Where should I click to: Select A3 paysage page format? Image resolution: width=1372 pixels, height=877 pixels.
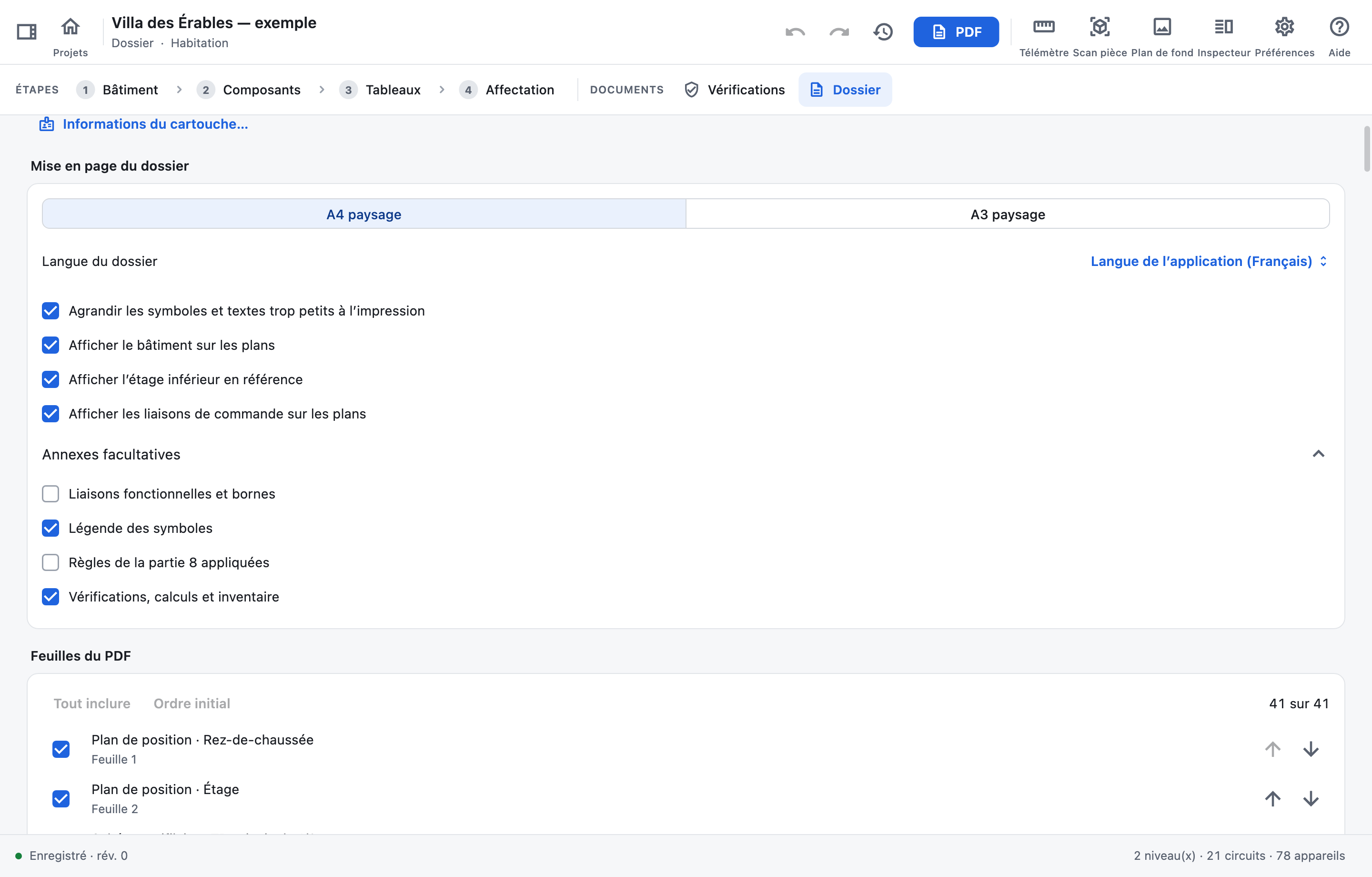(1008, 214)
